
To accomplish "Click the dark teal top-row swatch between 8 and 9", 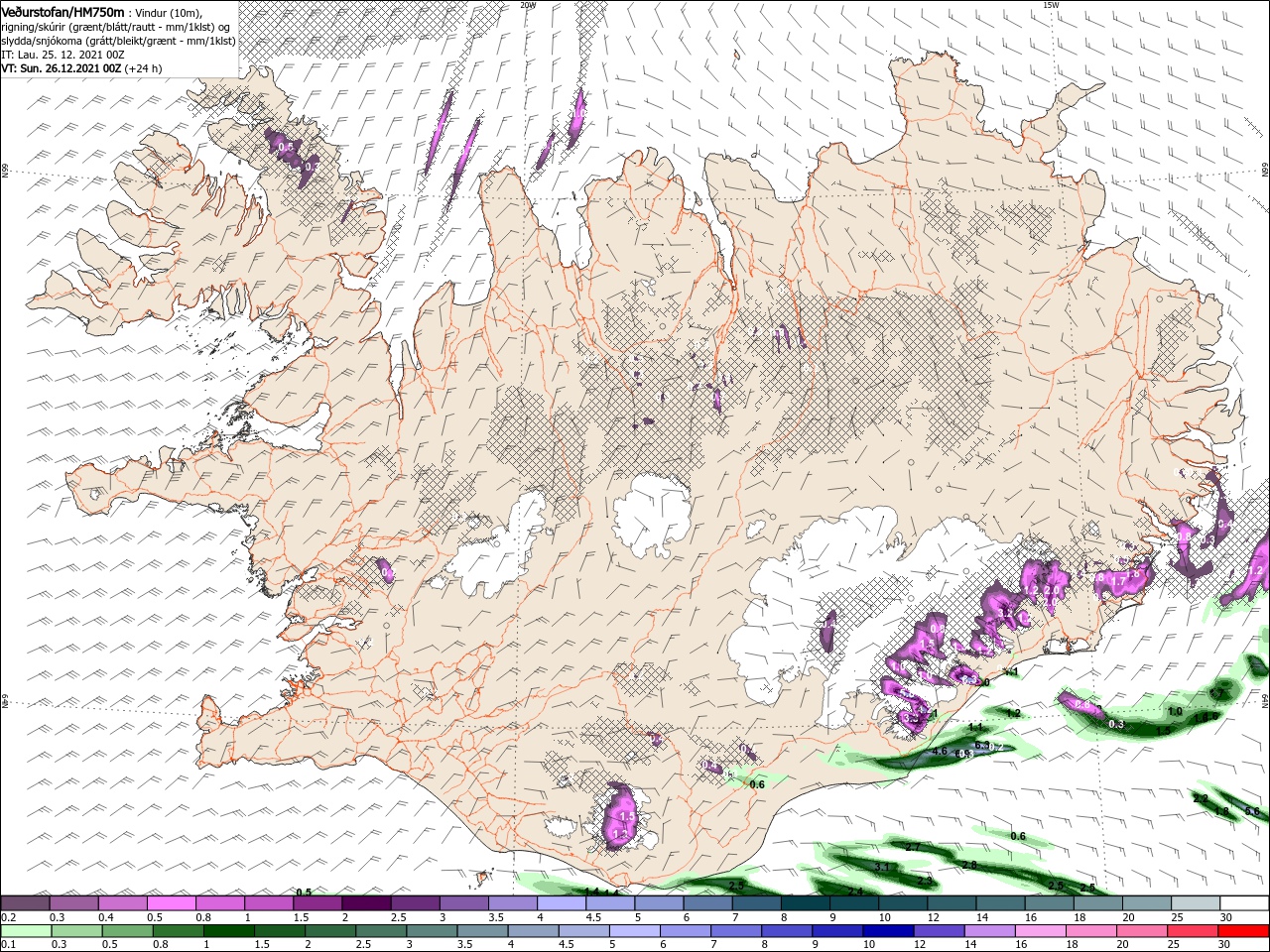I will (806, 903).
